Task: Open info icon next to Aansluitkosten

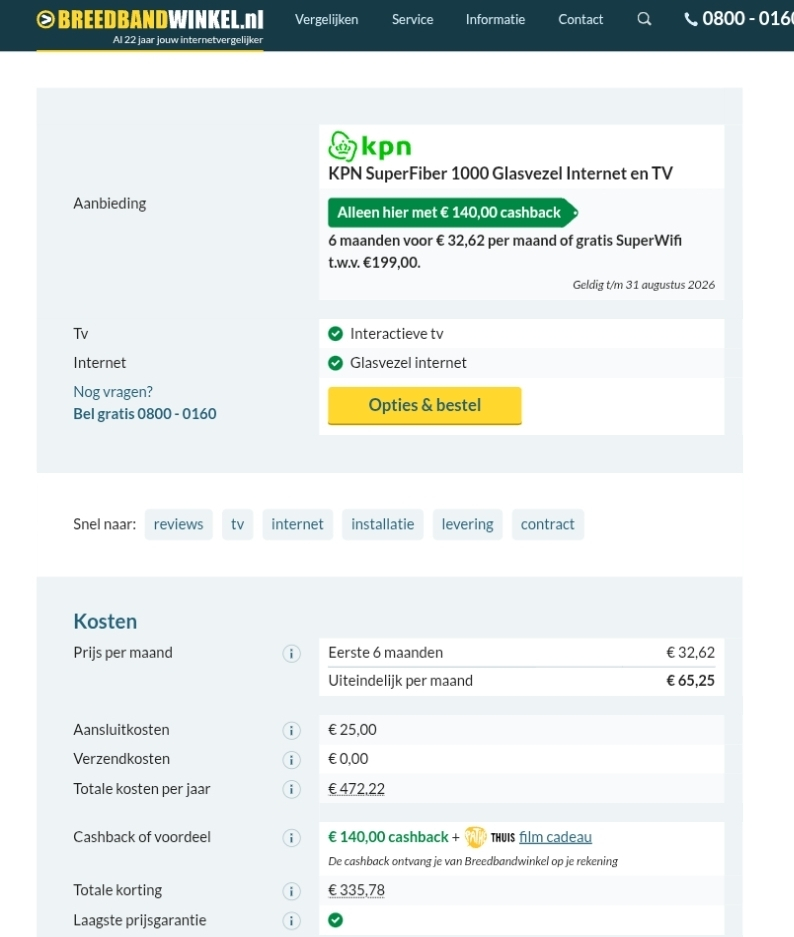Action: [x=292, y=730]
